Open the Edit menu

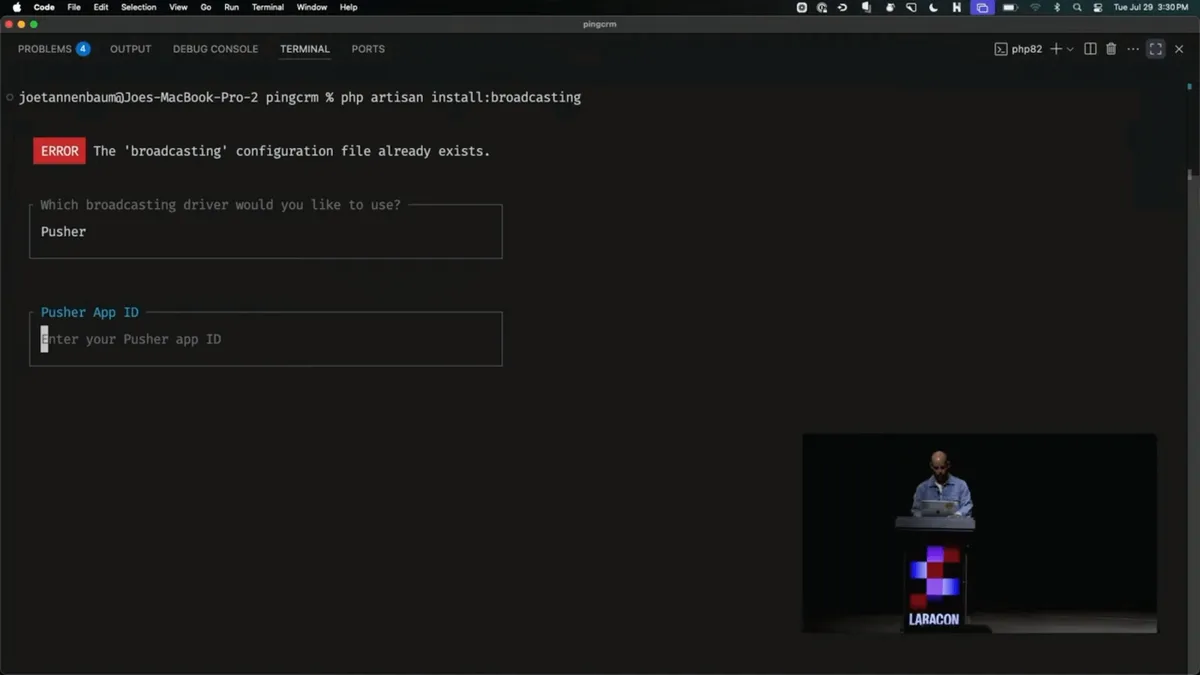tap(101, 7)
